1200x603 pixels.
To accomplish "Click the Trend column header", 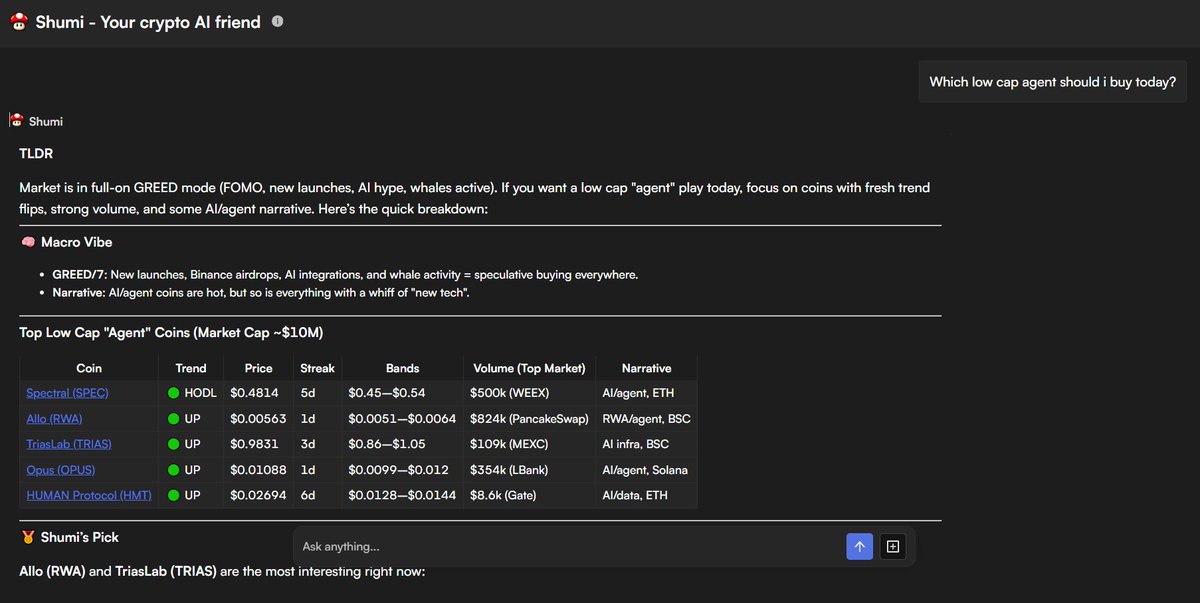I will pyautogui.click(x=191, y=368).
